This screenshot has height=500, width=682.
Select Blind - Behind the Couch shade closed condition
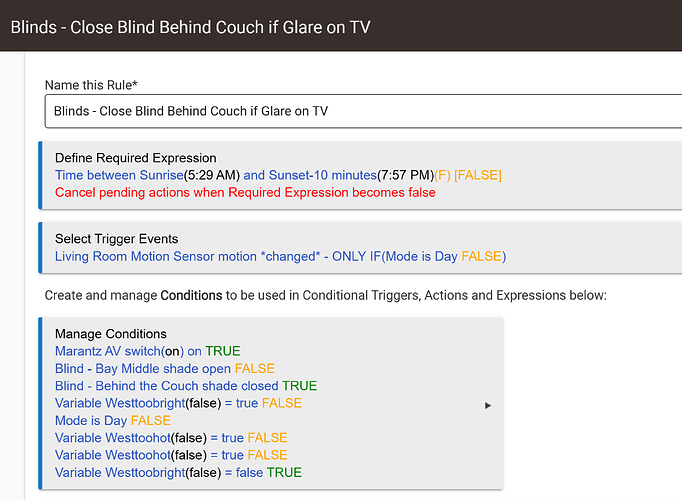pos(186,386)
